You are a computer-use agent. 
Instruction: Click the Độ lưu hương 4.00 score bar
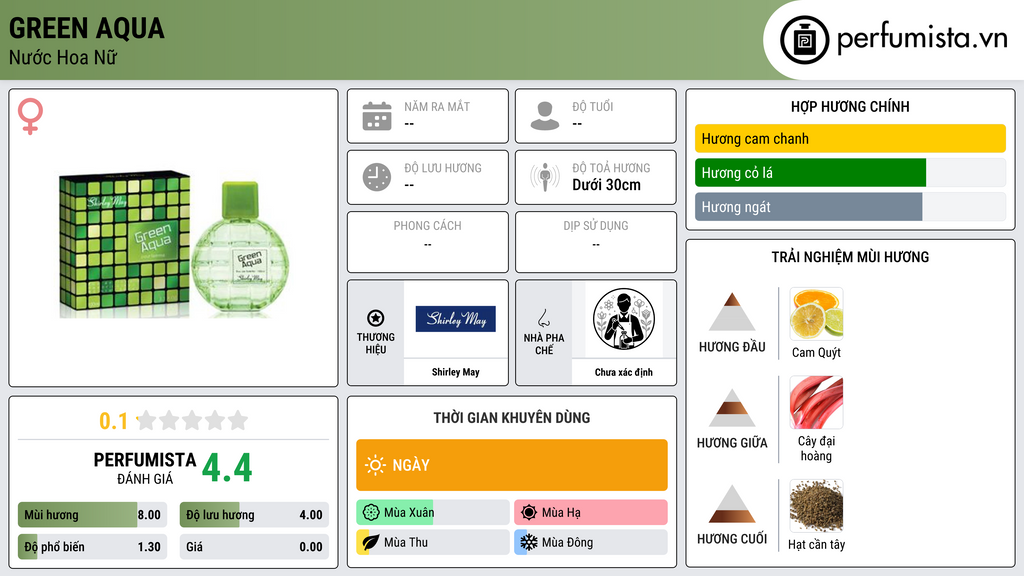pos(254,515)
